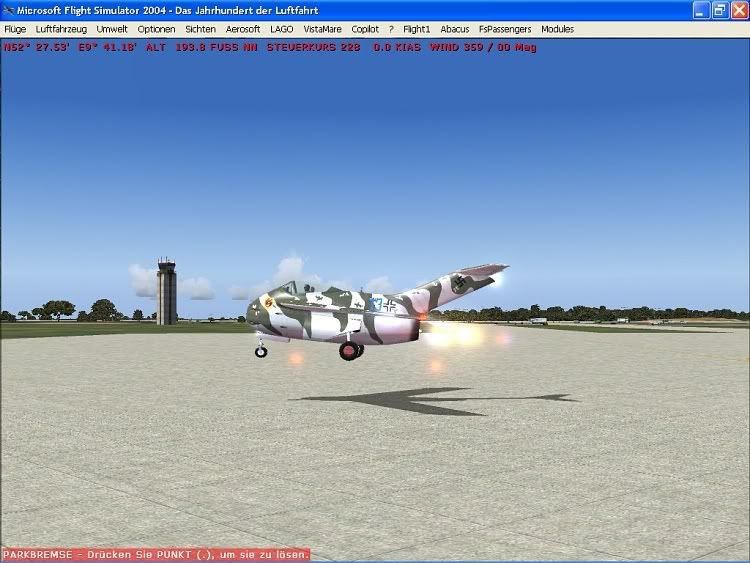Click the camouflaged jet aircraft fuselage
750x563 pixels.
click(335, 315)
